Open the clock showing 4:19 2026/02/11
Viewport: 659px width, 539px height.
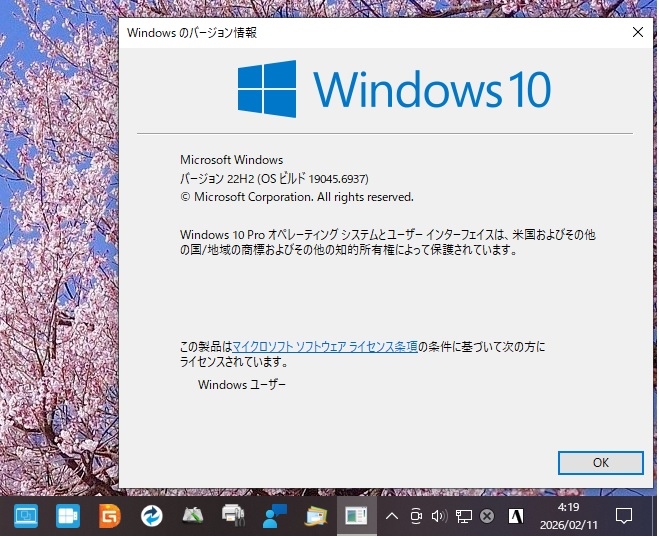click(x=570, y=517)
